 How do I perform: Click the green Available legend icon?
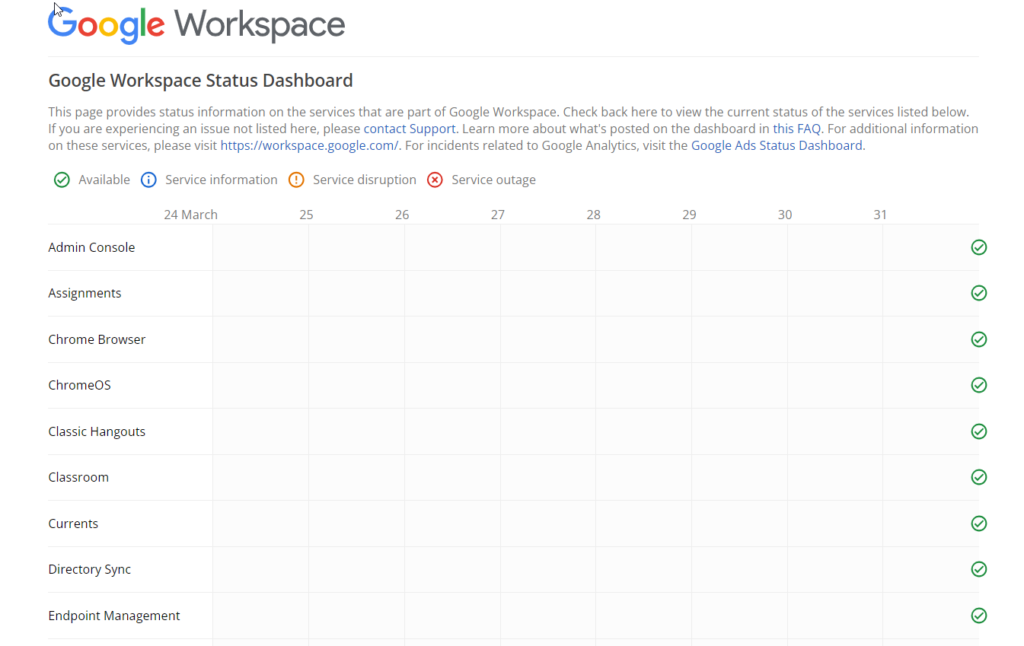[x=61, y=180]
